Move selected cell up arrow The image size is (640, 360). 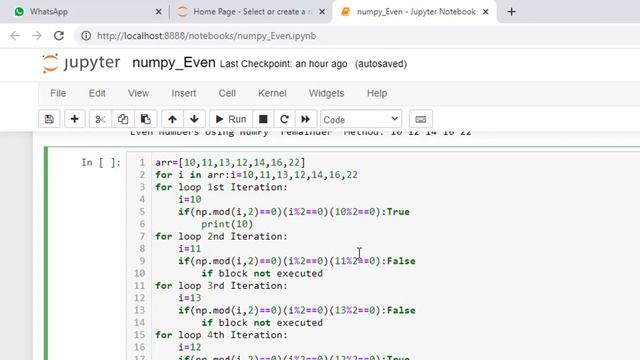[172, 119]
